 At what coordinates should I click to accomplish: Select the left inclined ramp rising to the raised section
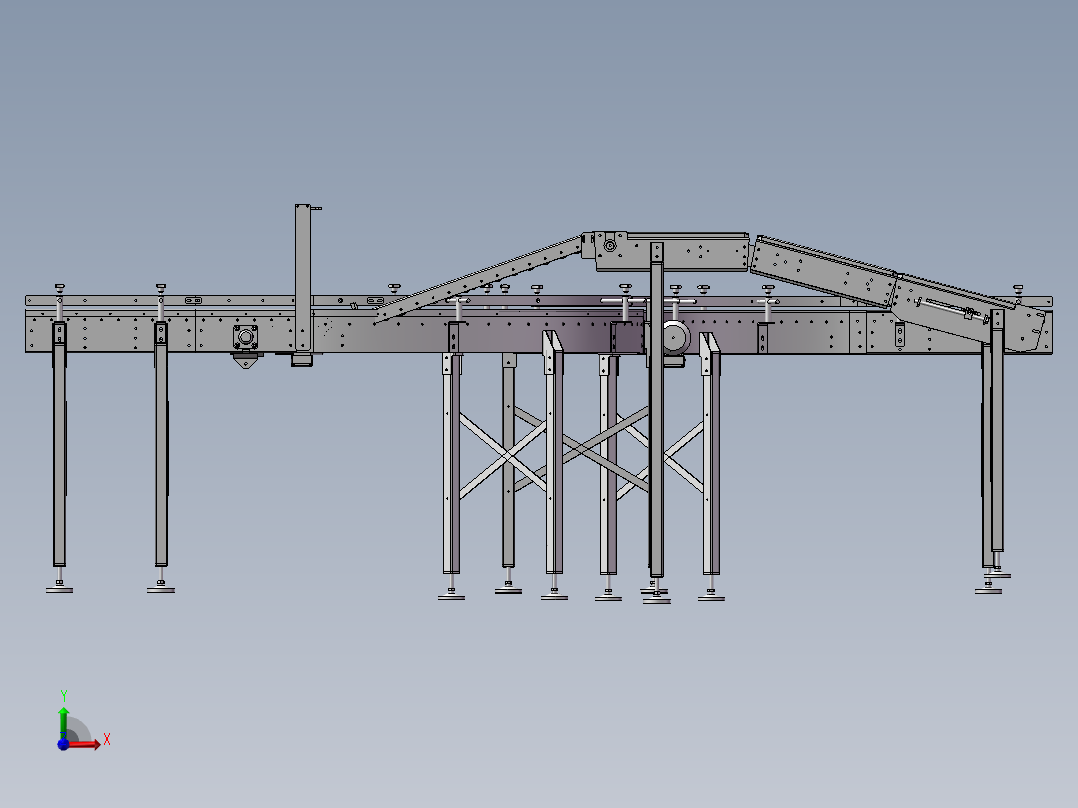478,280
